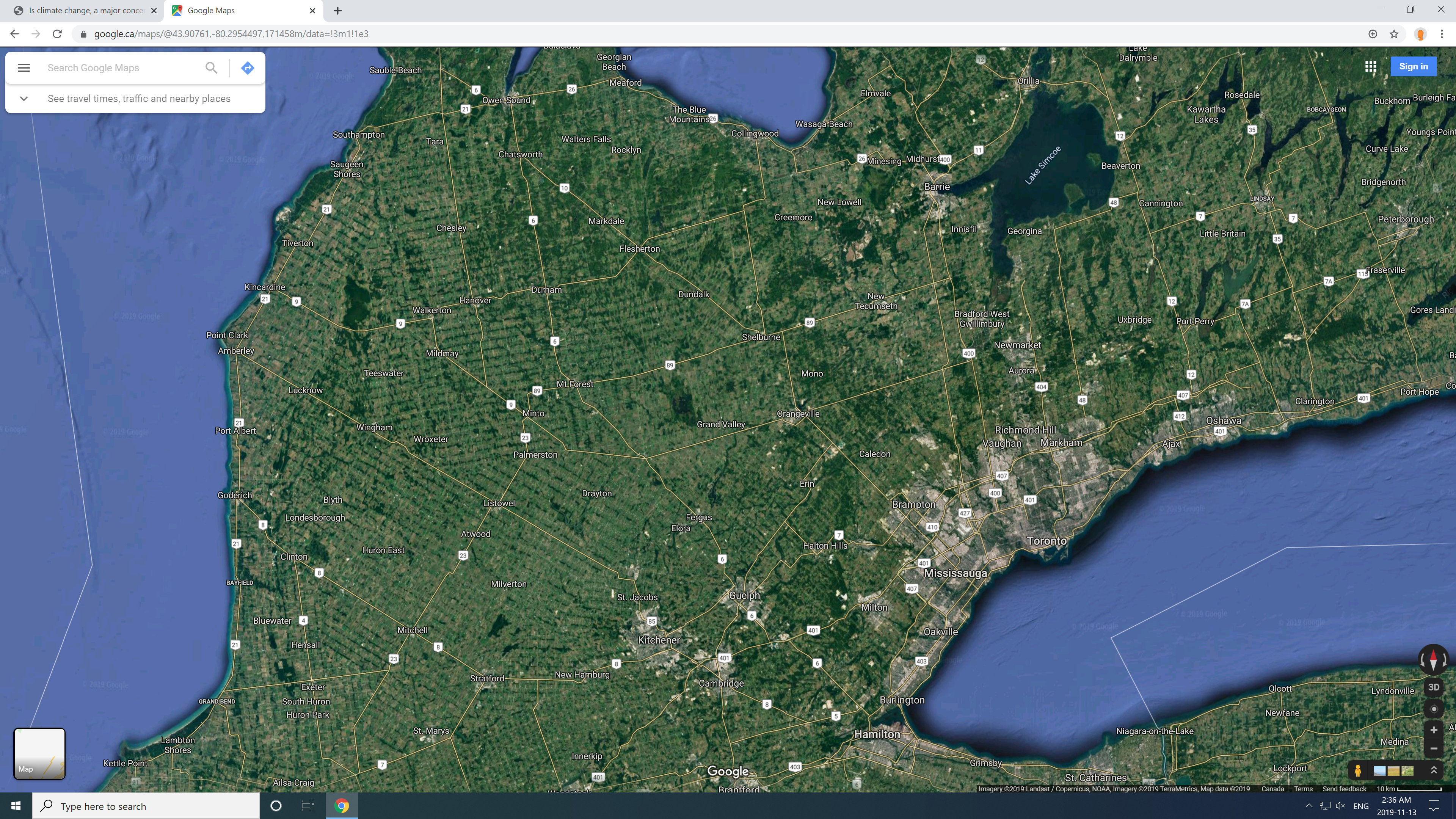Zoom out with the minus button
Viewport: 1456px width, 819px height.
click(x=1433, y=749)
